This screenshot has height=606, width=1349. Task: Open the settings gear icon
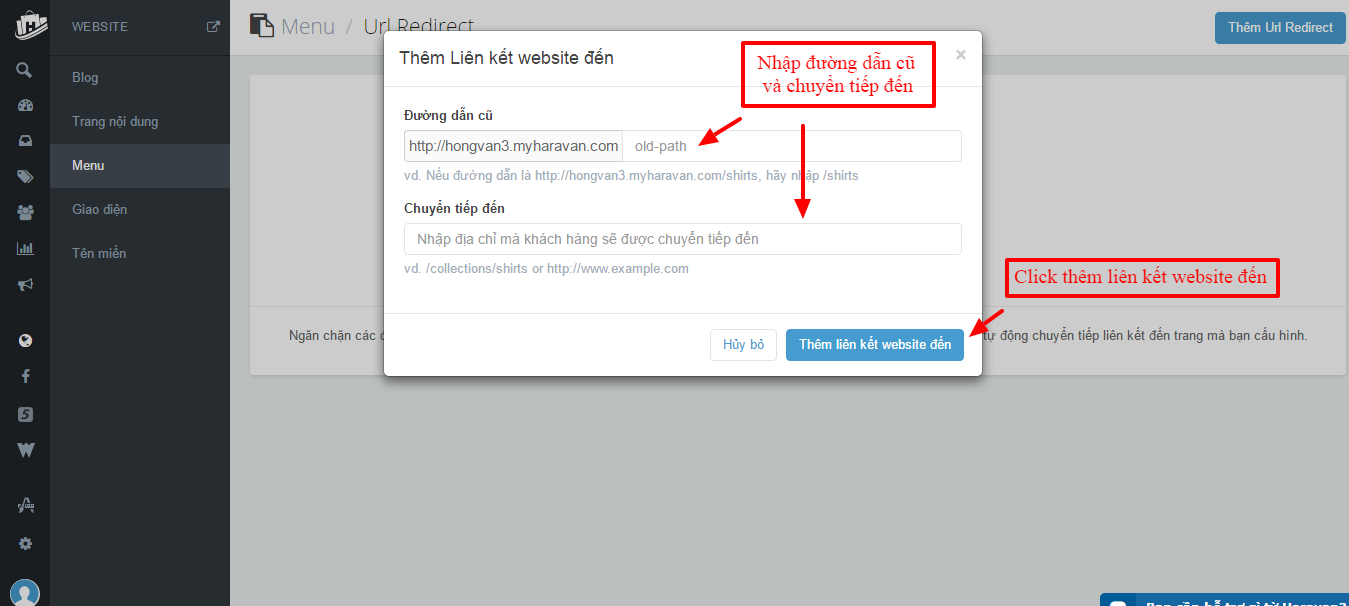click(x=25, y=544)
